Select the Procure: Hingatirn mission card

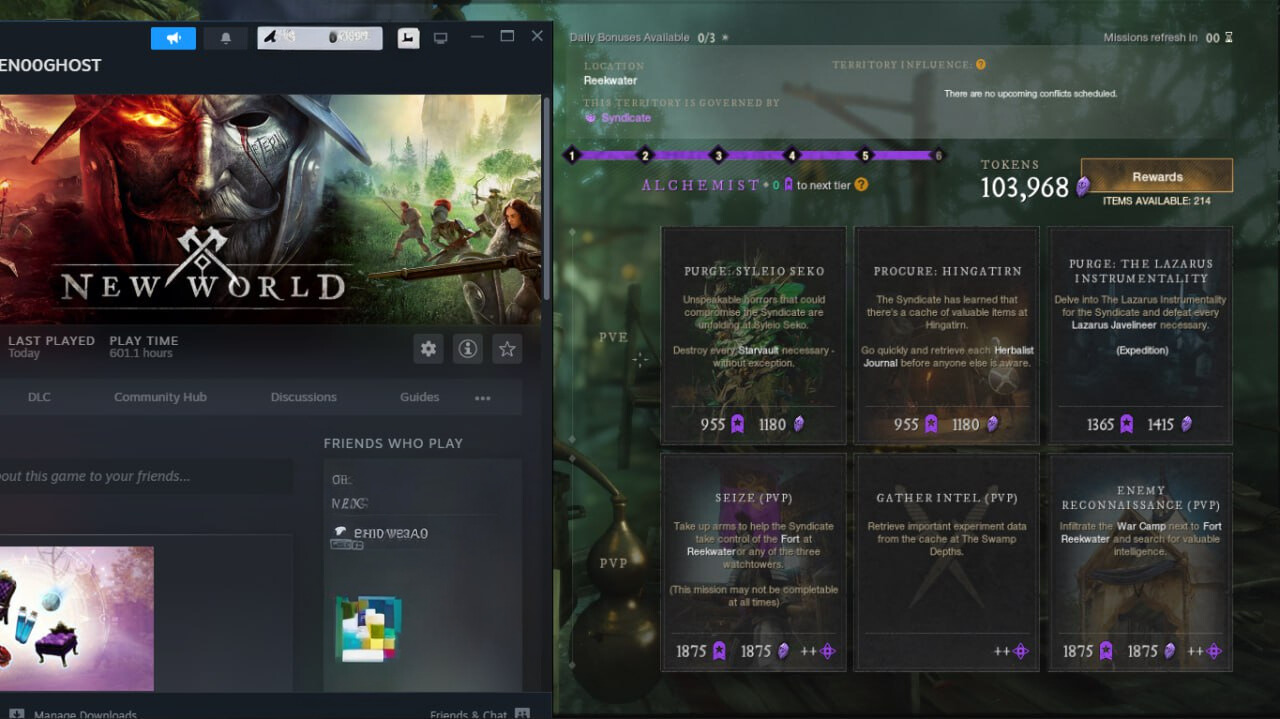click(946, 335)
